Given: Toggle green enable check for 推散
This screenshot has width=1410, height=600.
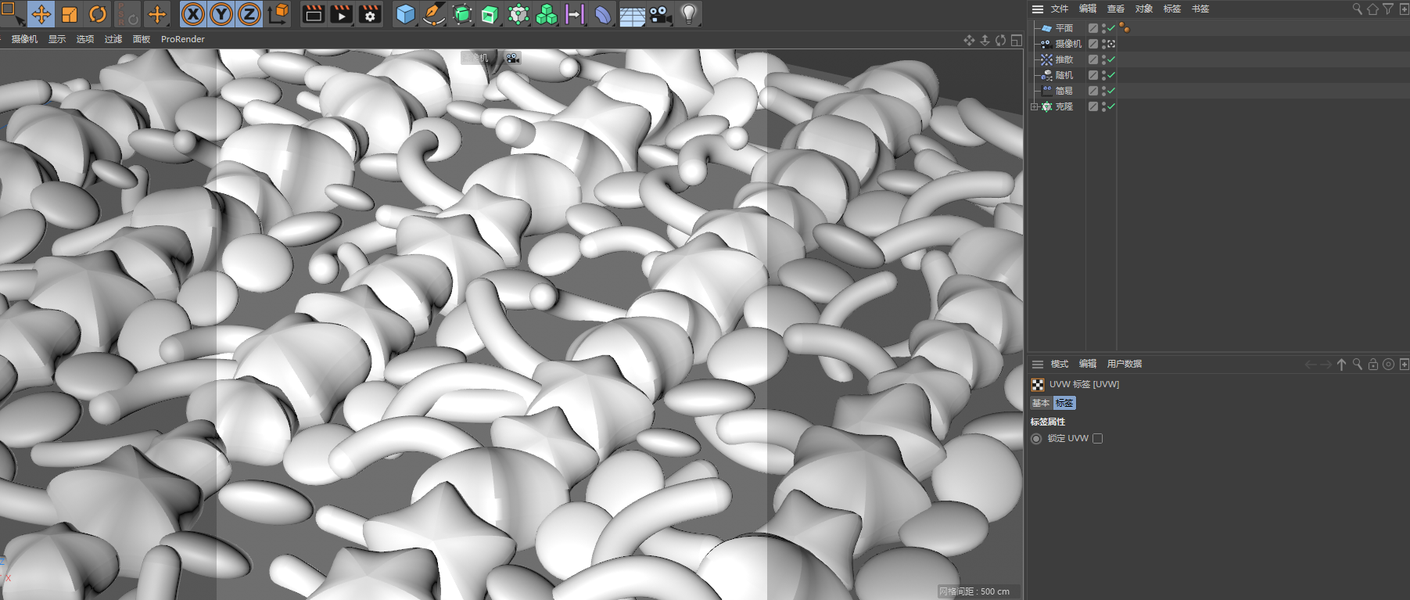Looking at the screenshot, I should pos(1110,59).
